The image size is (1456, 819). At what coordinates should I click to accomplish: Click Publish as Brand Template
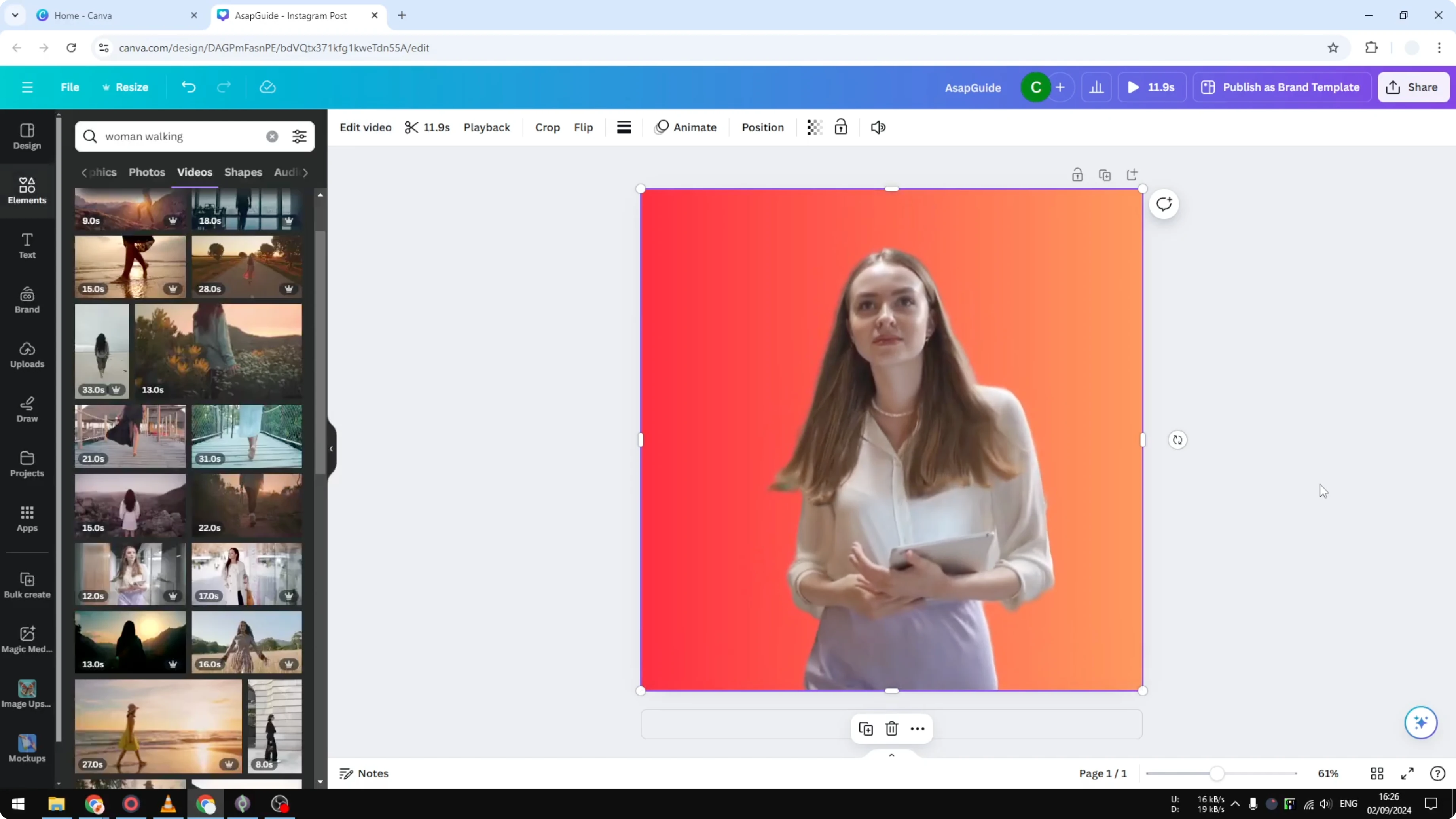[1282, 87]
